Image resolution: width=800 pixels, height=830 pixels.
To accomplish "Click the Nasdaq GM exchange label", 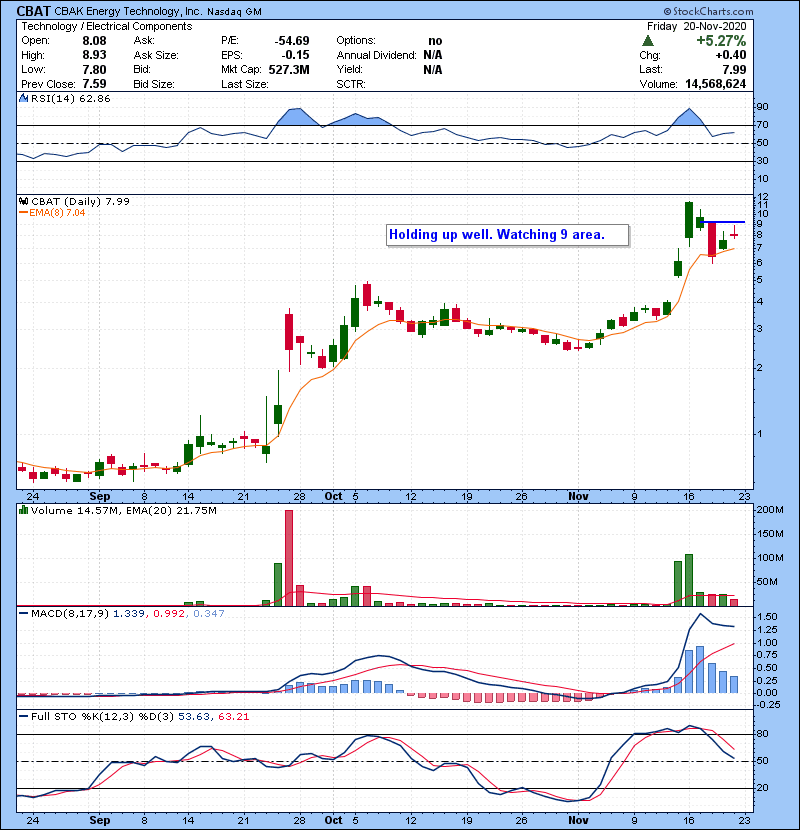I will point(234,12).
